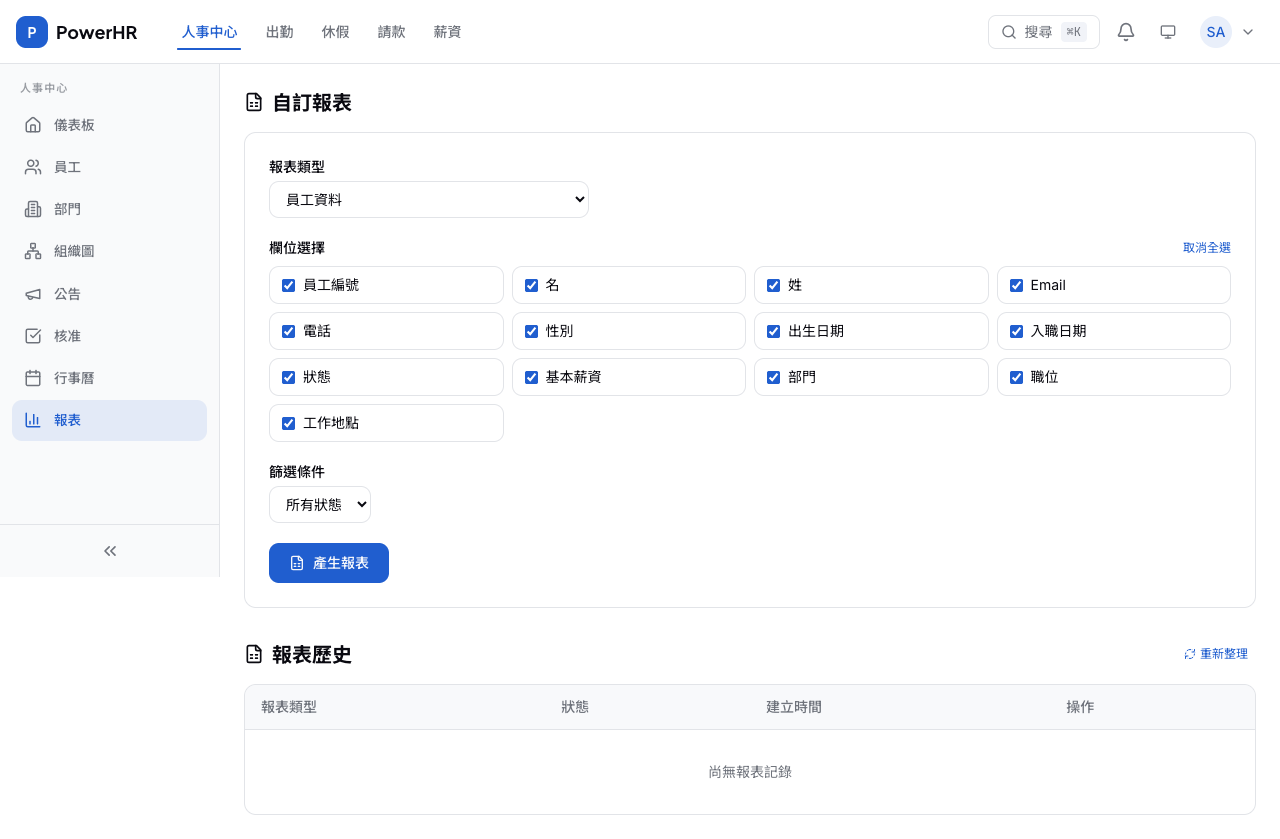Uncheck the 員工編號 field checkbox

coord(288,285)
